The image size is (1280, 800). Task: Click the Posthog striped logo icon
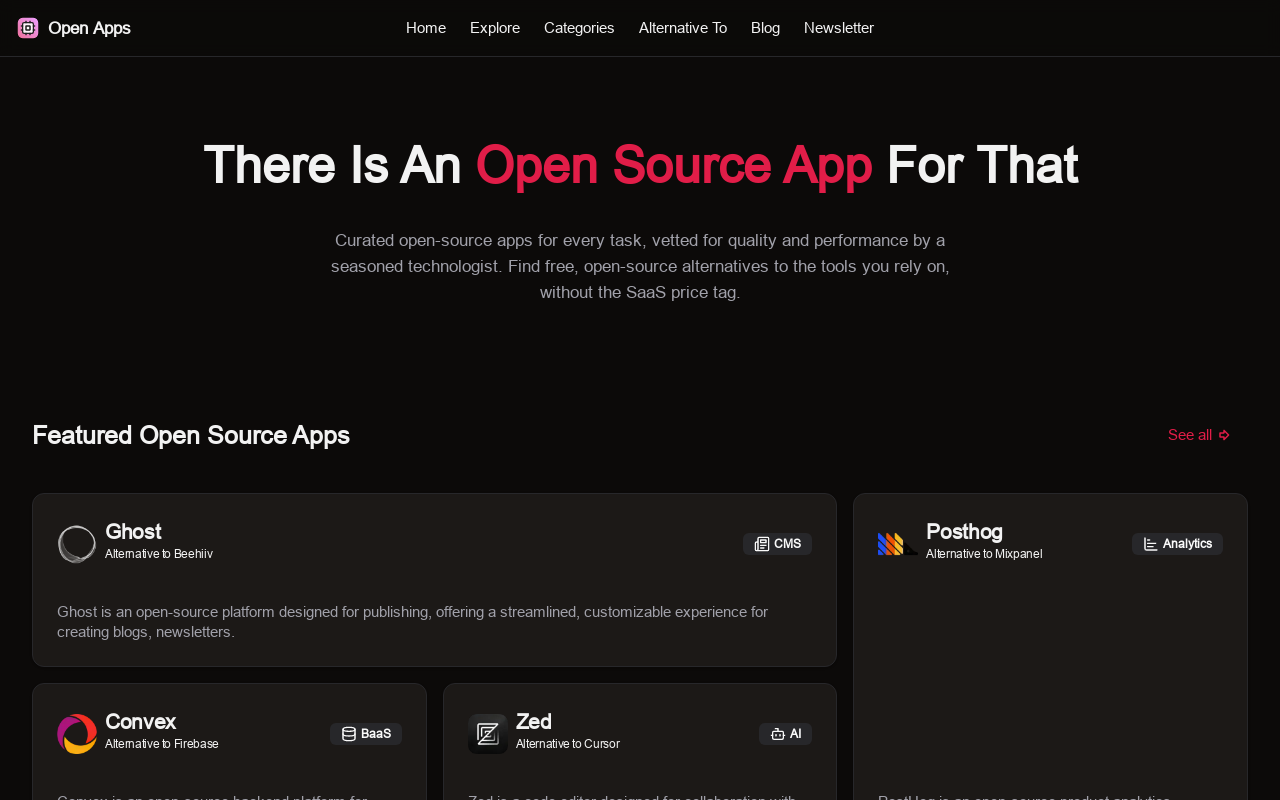(x=898, y=544)
